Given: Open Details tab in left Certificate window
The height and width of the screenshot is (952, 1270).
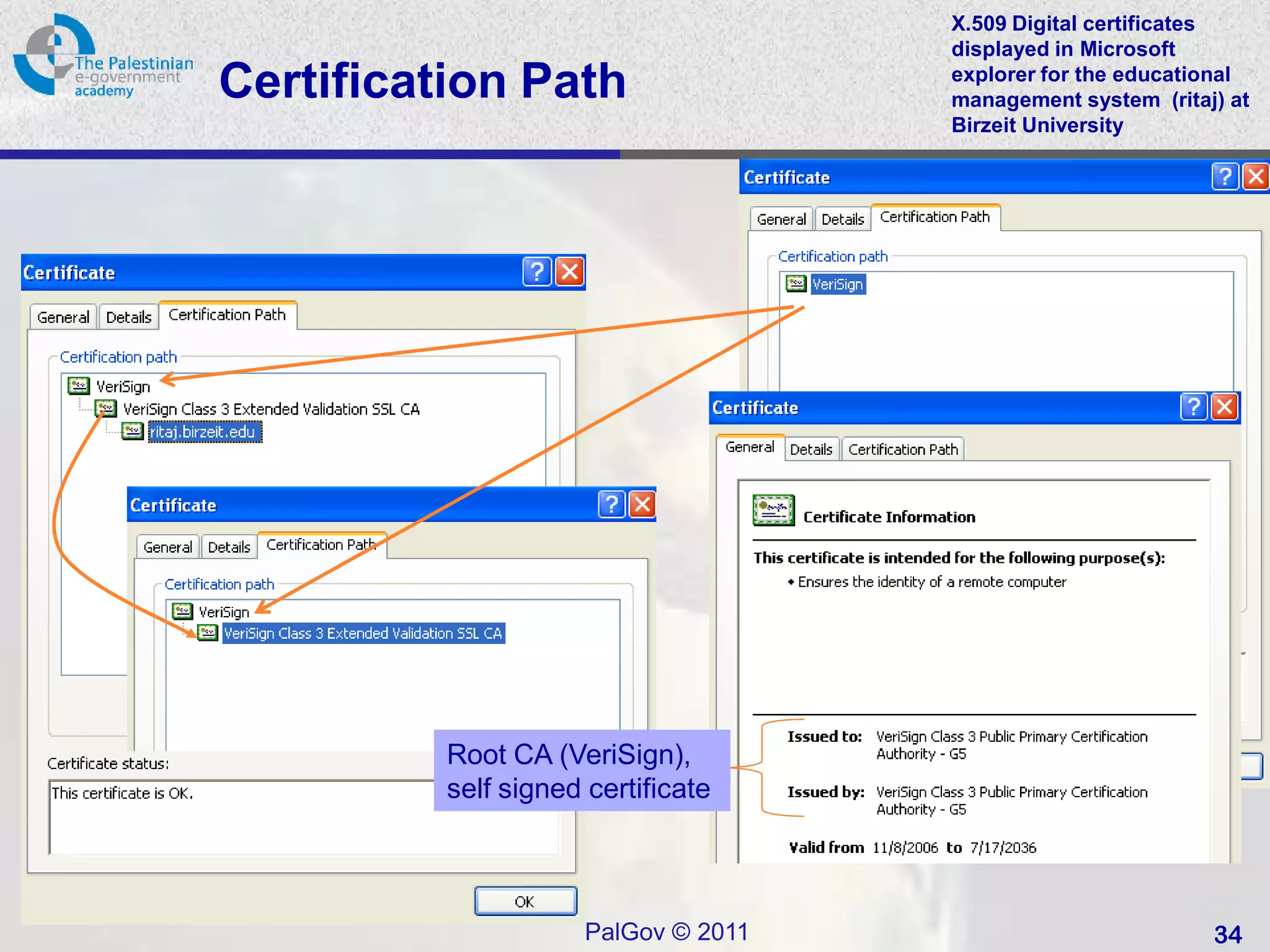Looking at the screenshot, I should [128, 317].
